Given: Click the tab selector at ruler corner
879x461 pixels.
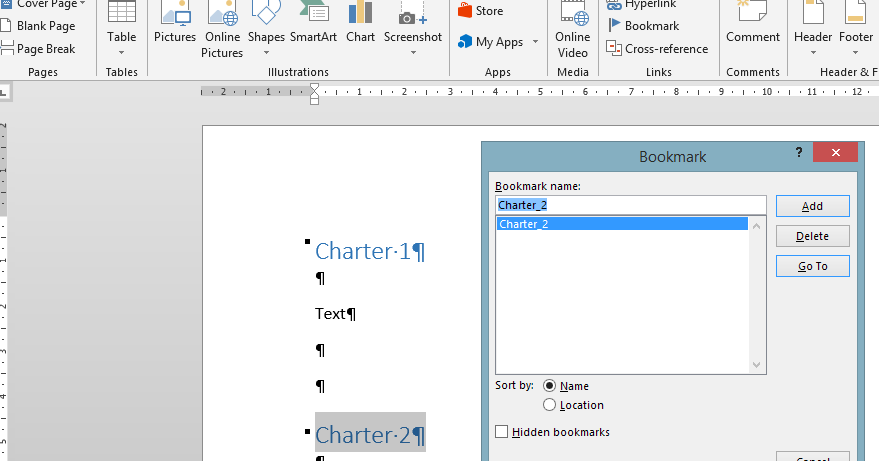Looking at the screenshot, I should (3, 91).
